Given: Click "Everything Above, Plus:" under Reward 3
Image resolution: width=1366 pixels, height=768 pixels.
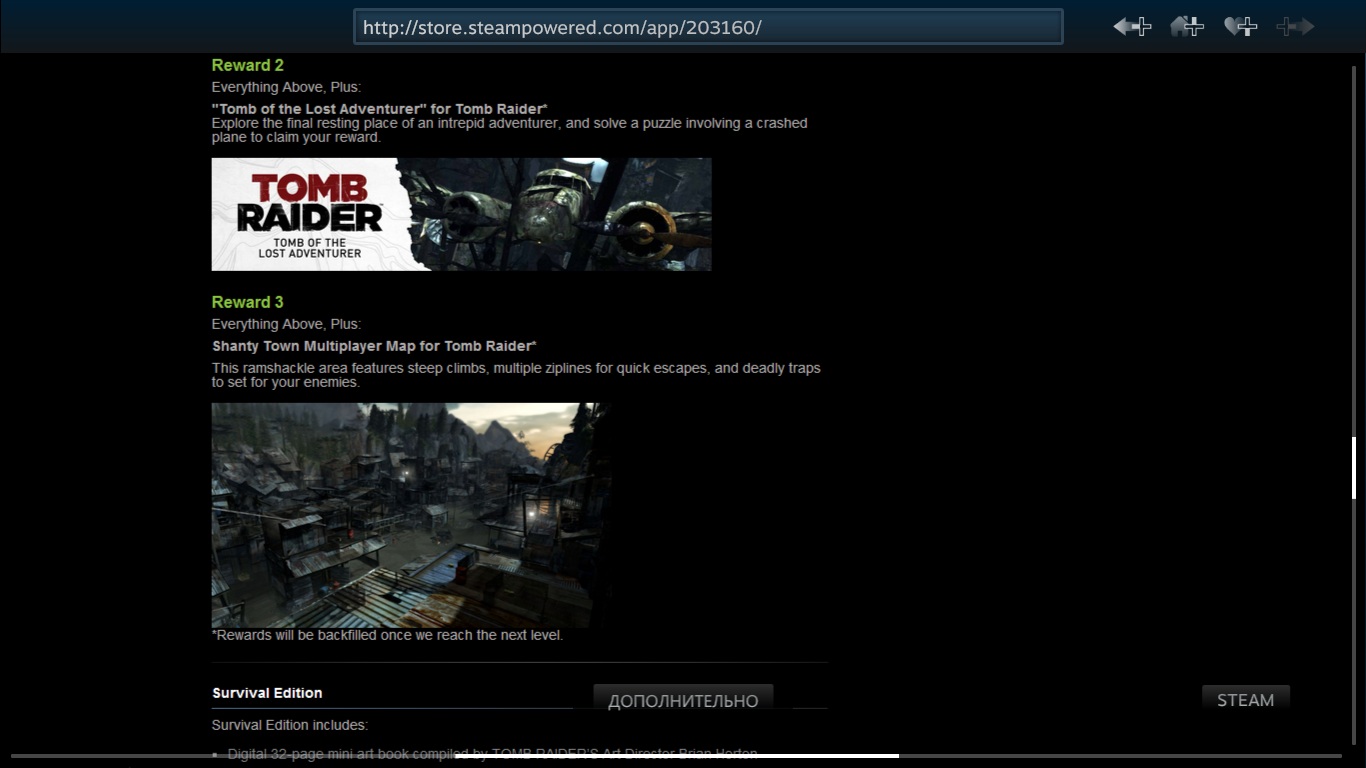Looking at the screenshot, I should (286, 324).
